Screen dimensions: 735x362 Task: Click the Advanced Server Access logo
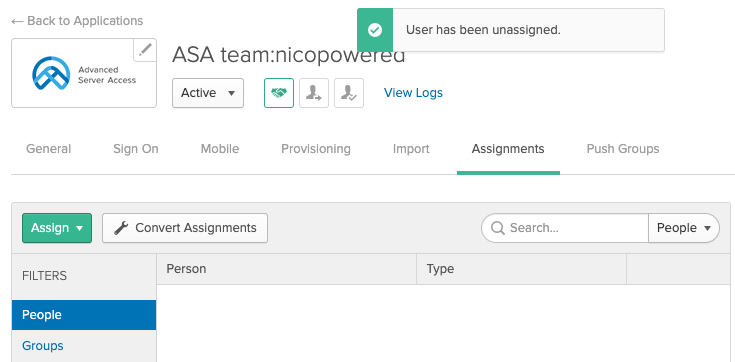84,73
